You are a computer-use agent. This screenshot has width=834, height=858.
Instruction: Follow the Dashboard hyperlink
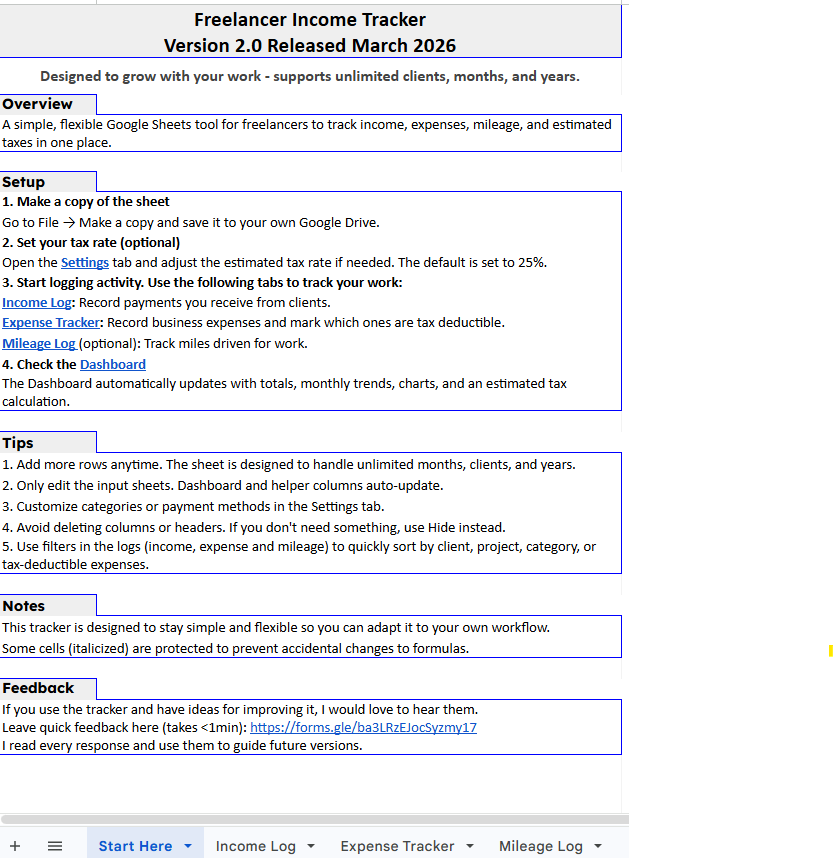(113, 364)
